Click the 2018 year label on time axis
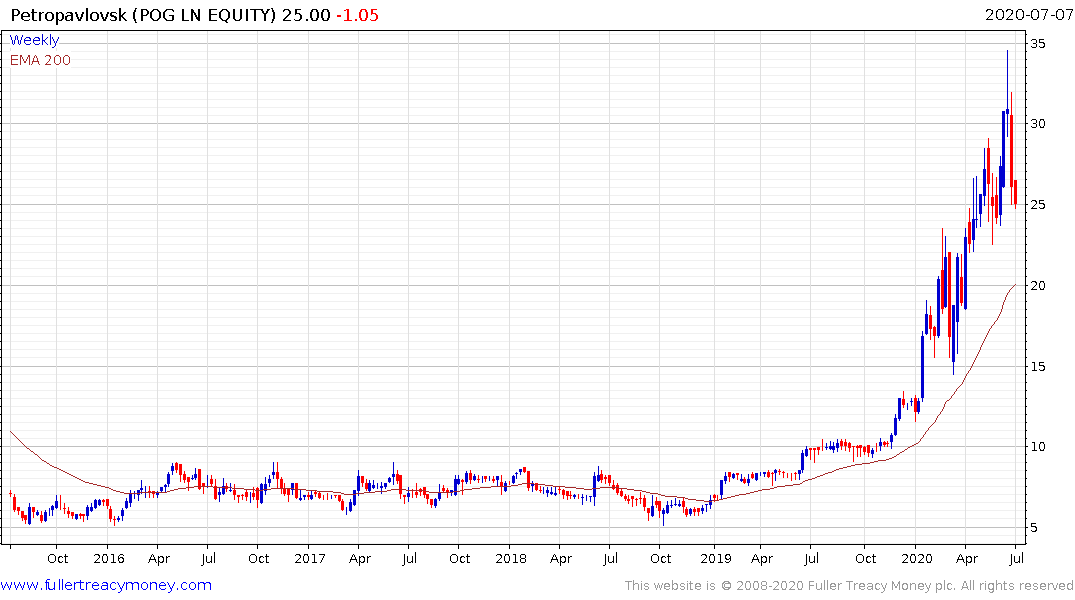Screen dimensions: 1075x600 tap(511, 559)
